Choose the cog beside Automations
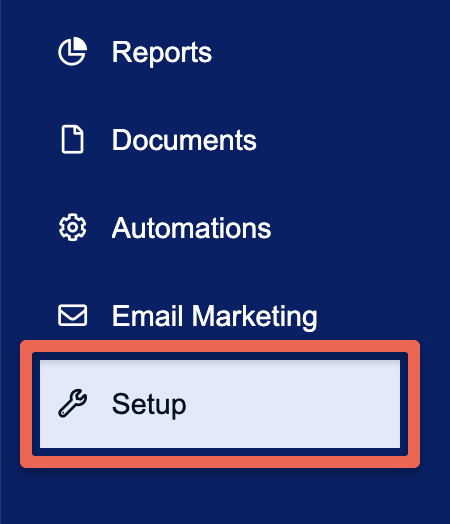Screen dimensions: 450x524 (72, 227)
